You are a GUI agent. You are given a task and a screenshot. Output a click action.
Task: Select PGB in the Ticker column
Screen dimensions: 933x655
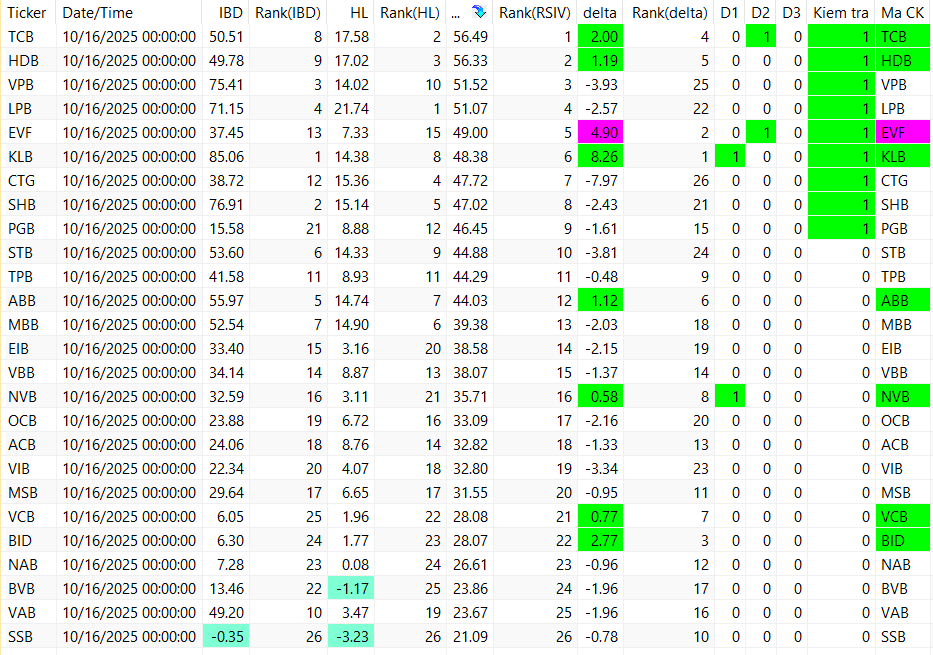click(21, 228)
